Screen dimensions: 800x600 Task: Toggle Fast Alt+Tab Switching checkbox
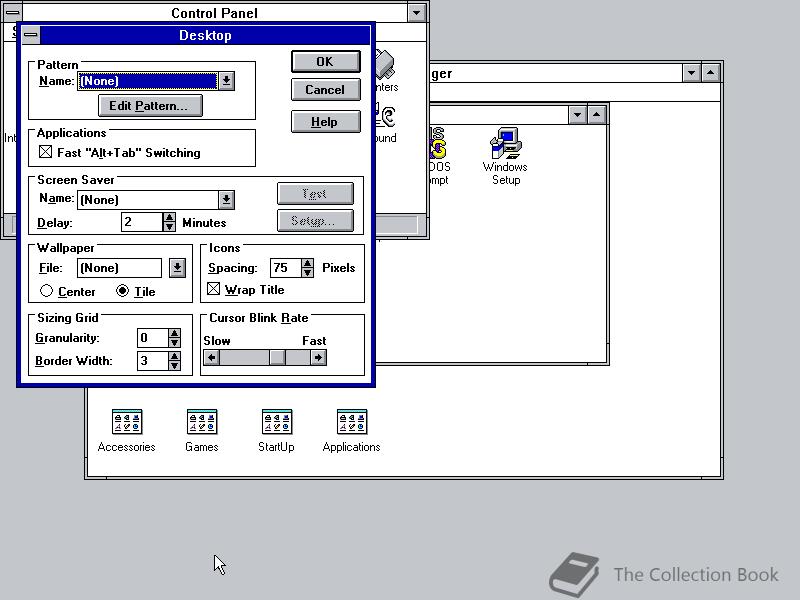coord(45,152)
